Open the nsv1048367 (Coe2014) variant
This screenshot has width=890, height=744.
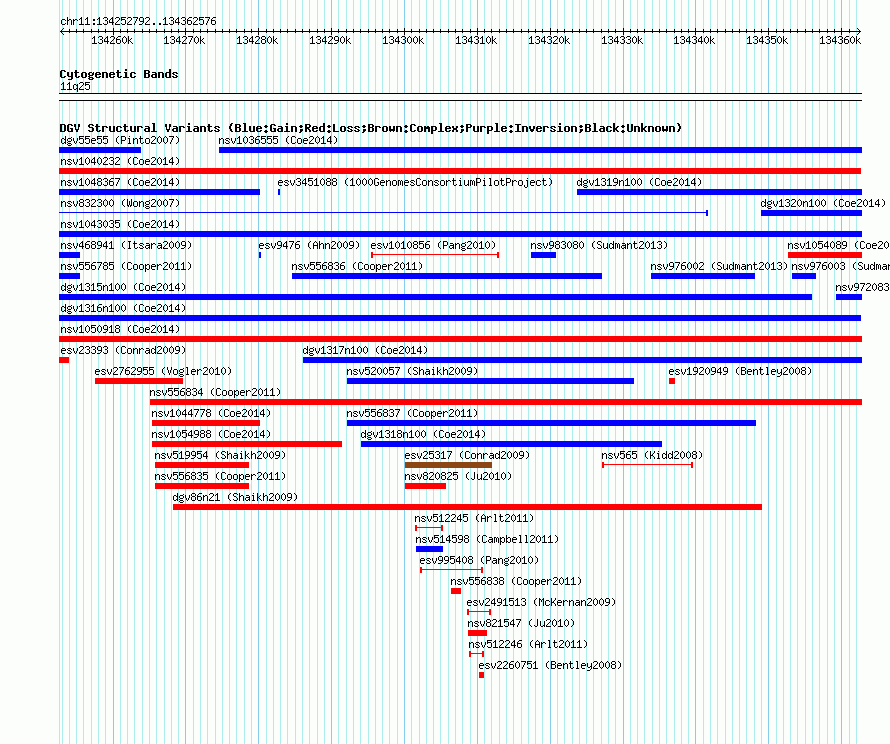point(120,182)
